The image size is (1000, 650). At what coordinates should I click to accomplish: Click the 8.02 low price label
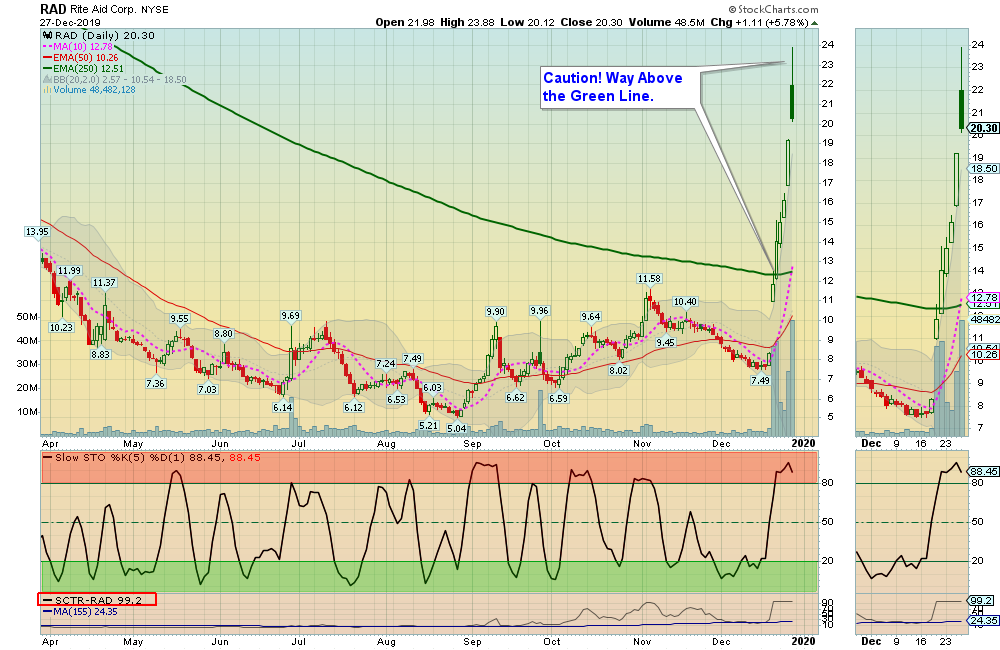click(x=618, y=370)
